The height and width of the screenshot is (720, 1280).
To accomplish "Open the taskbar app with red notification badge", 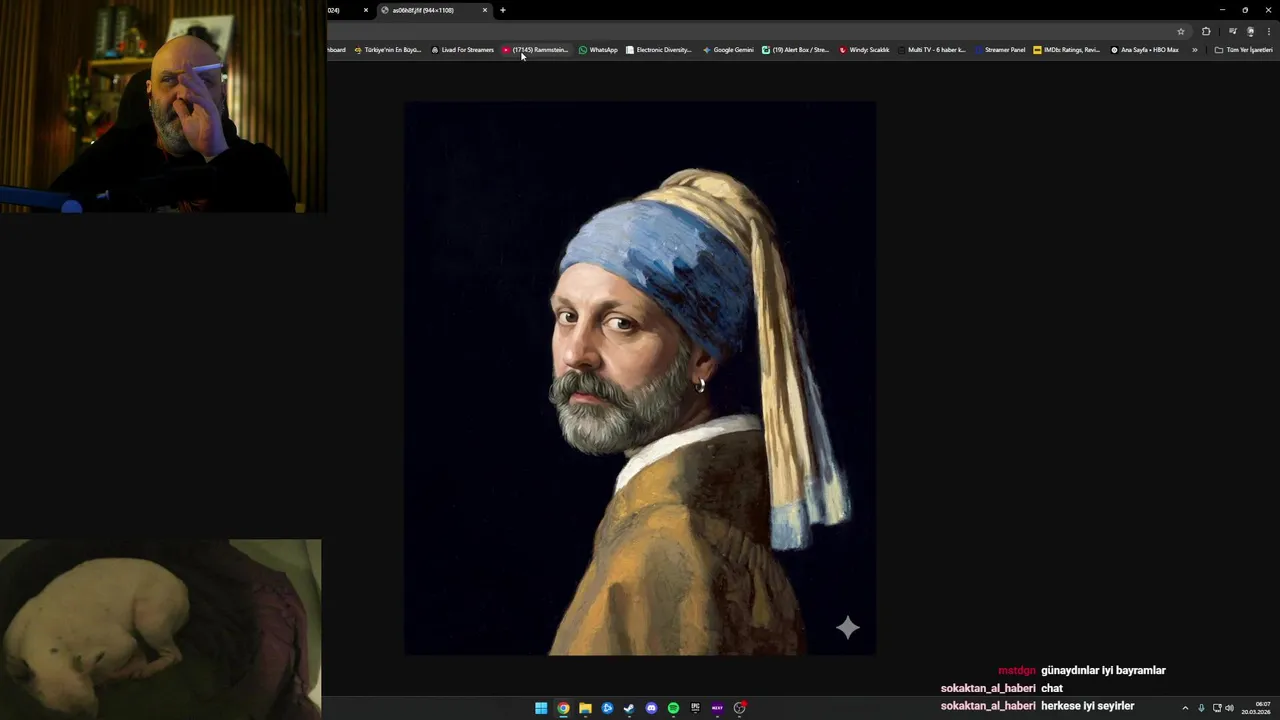I will pyautogui.click(x=740, y=708).
